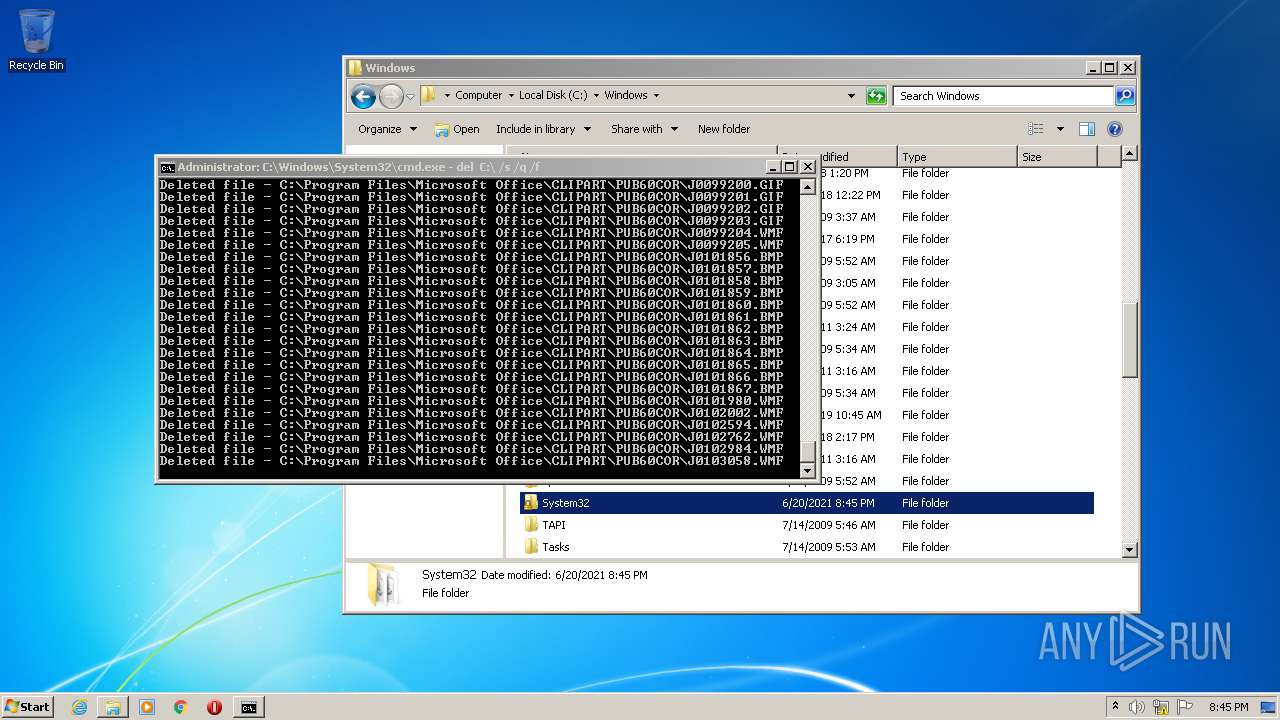The height and width of the screenshot is (720, 1280).
Task: Click the Search Windows input field
Action: (1003, 96)
